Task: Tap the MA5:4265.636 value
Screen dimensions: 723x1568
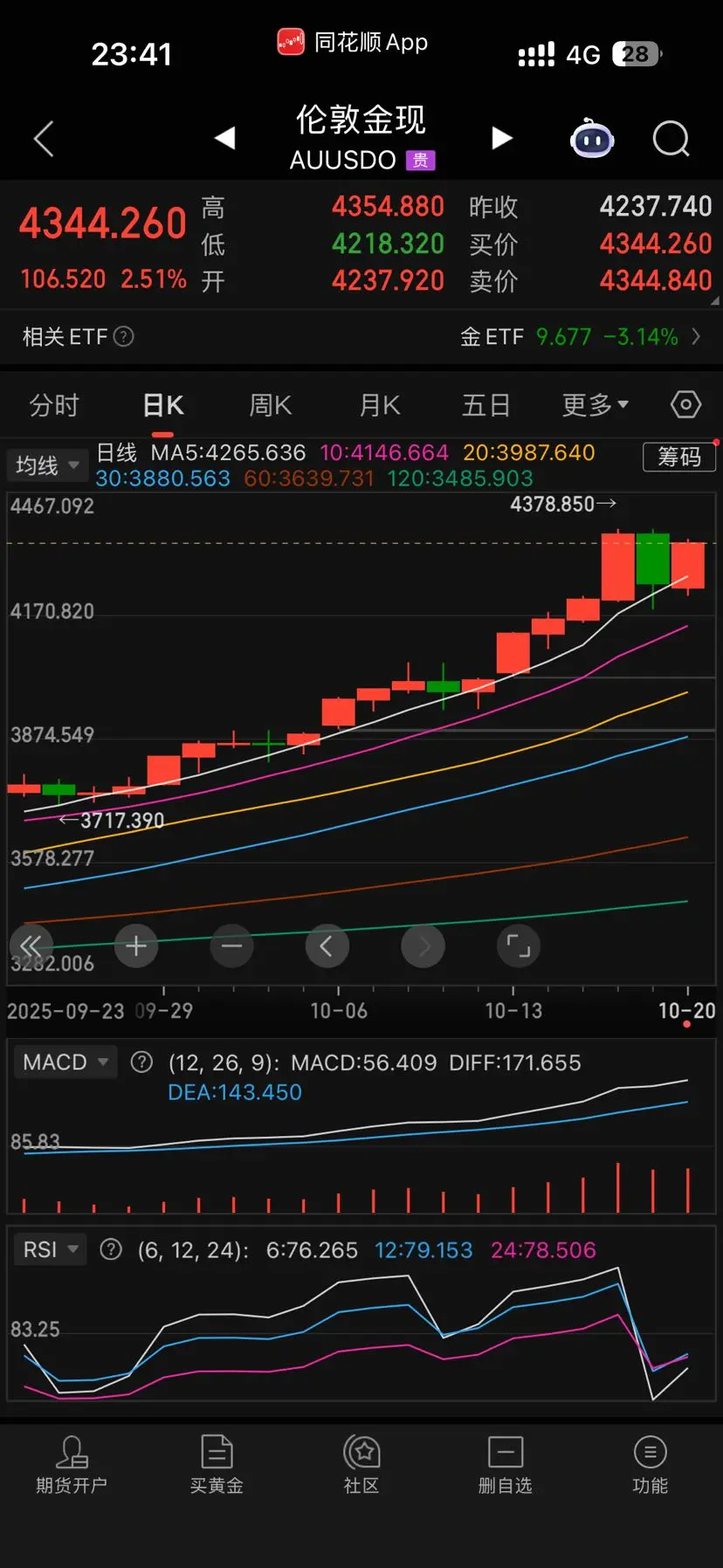Action: [x=229, y=452]
